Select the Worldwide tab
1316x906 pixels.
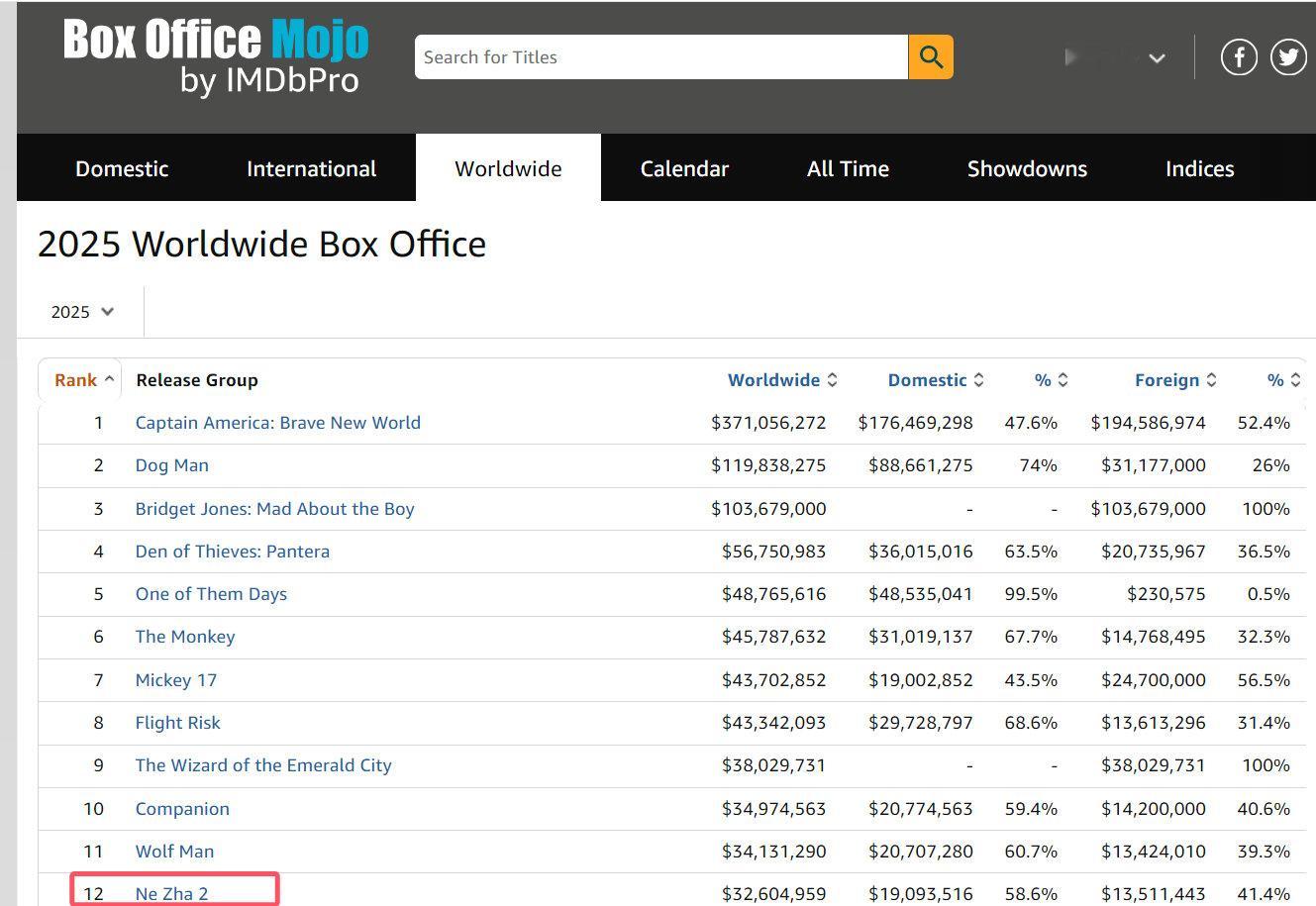(x=508, y=168)
